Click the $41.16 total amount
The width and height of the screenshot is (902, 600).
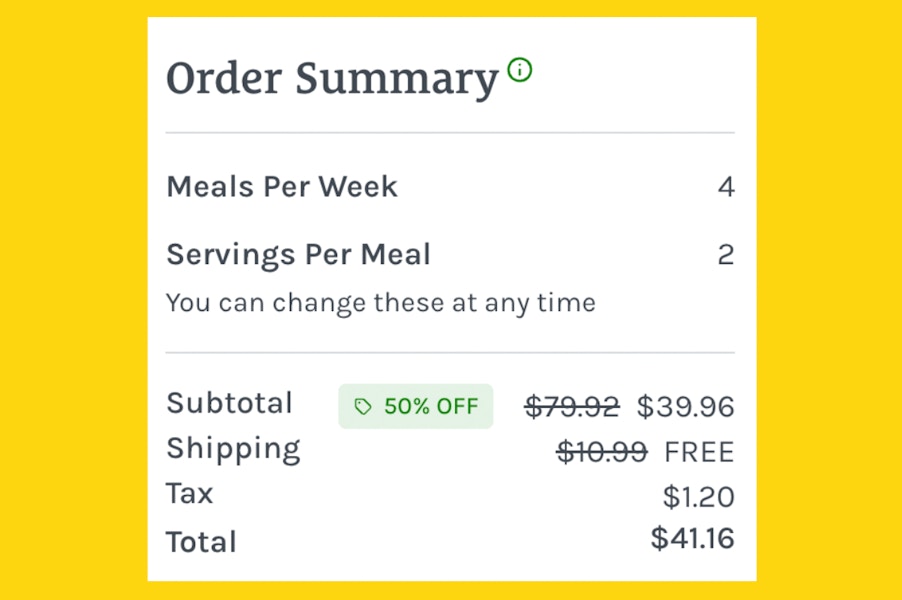coord(692,539)
